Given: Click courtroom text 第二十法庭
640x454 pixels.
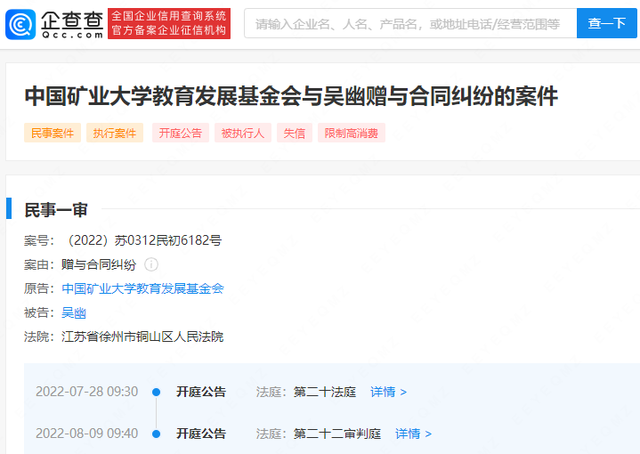Looking at the screenshot, I should (x=325, y=392).
